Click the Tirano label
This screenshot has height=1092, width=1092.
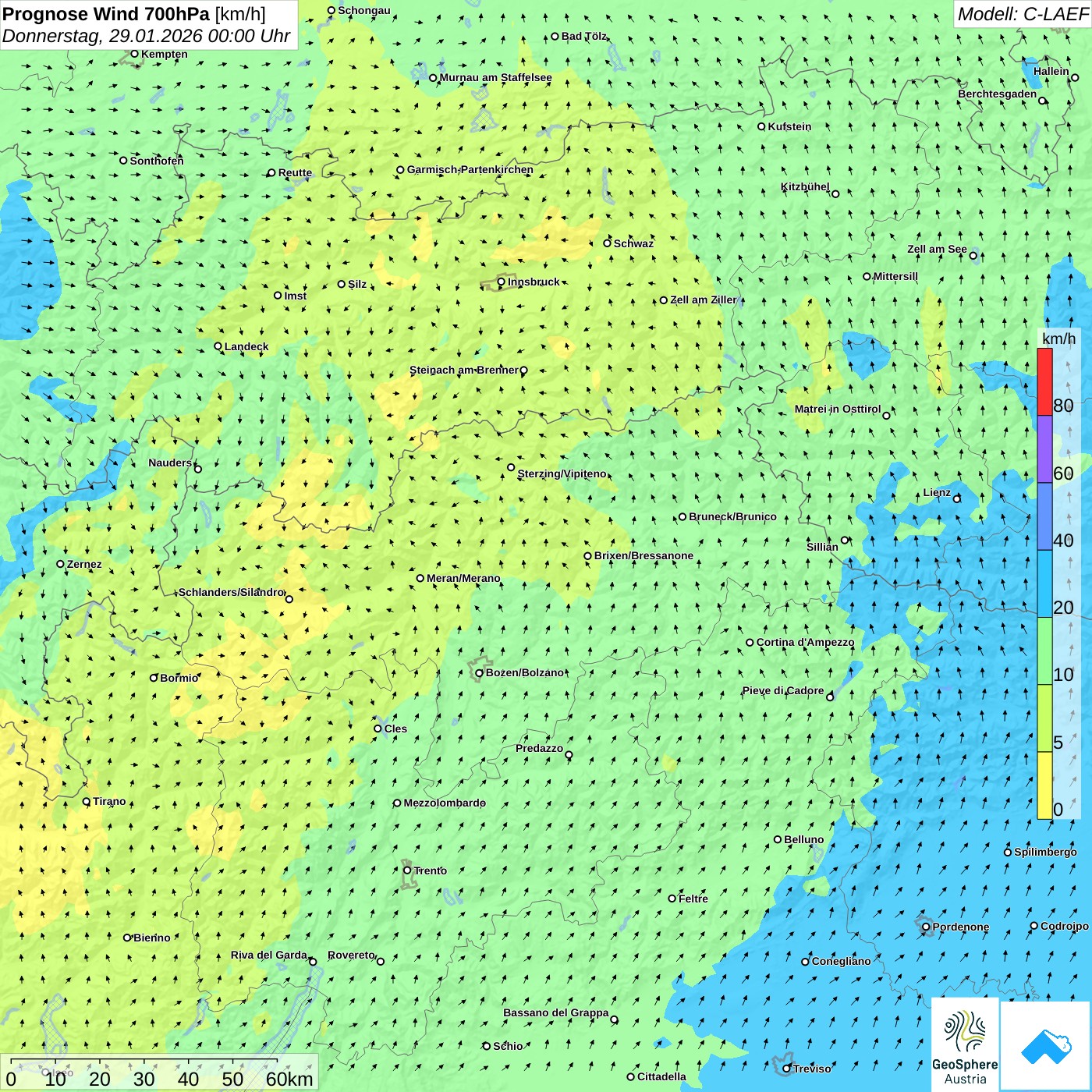109,801
